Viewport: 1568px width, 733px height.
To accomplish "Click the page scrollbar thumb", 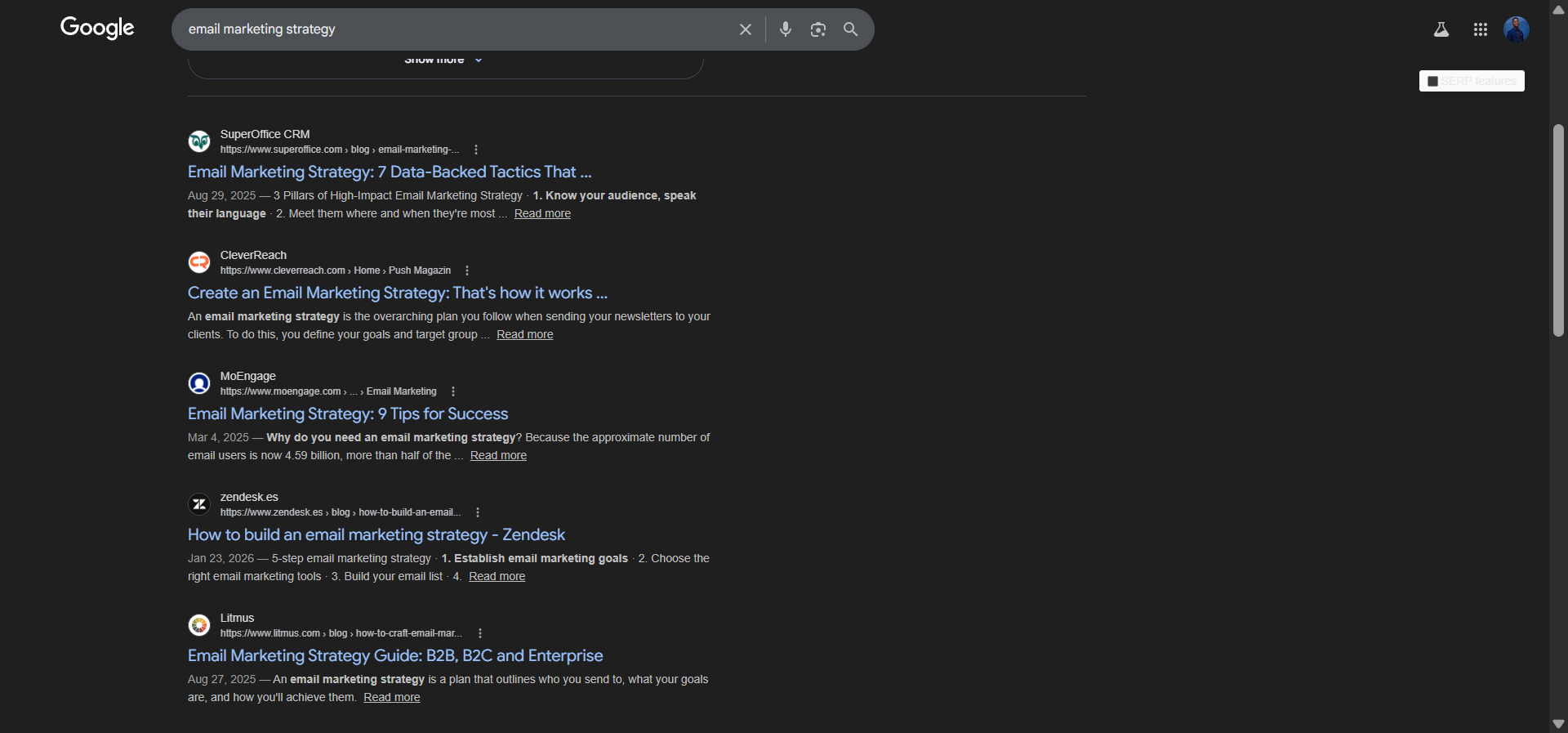I will pyautogui.click(x=1558, y=230).
